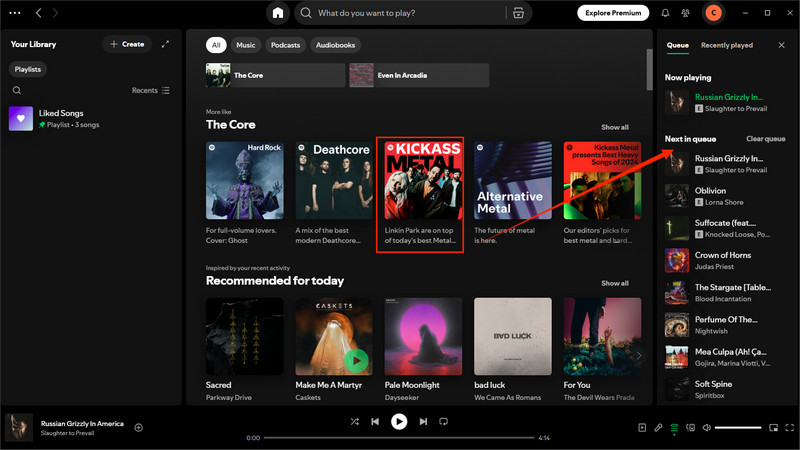Open Connect to a device icon

690,428
